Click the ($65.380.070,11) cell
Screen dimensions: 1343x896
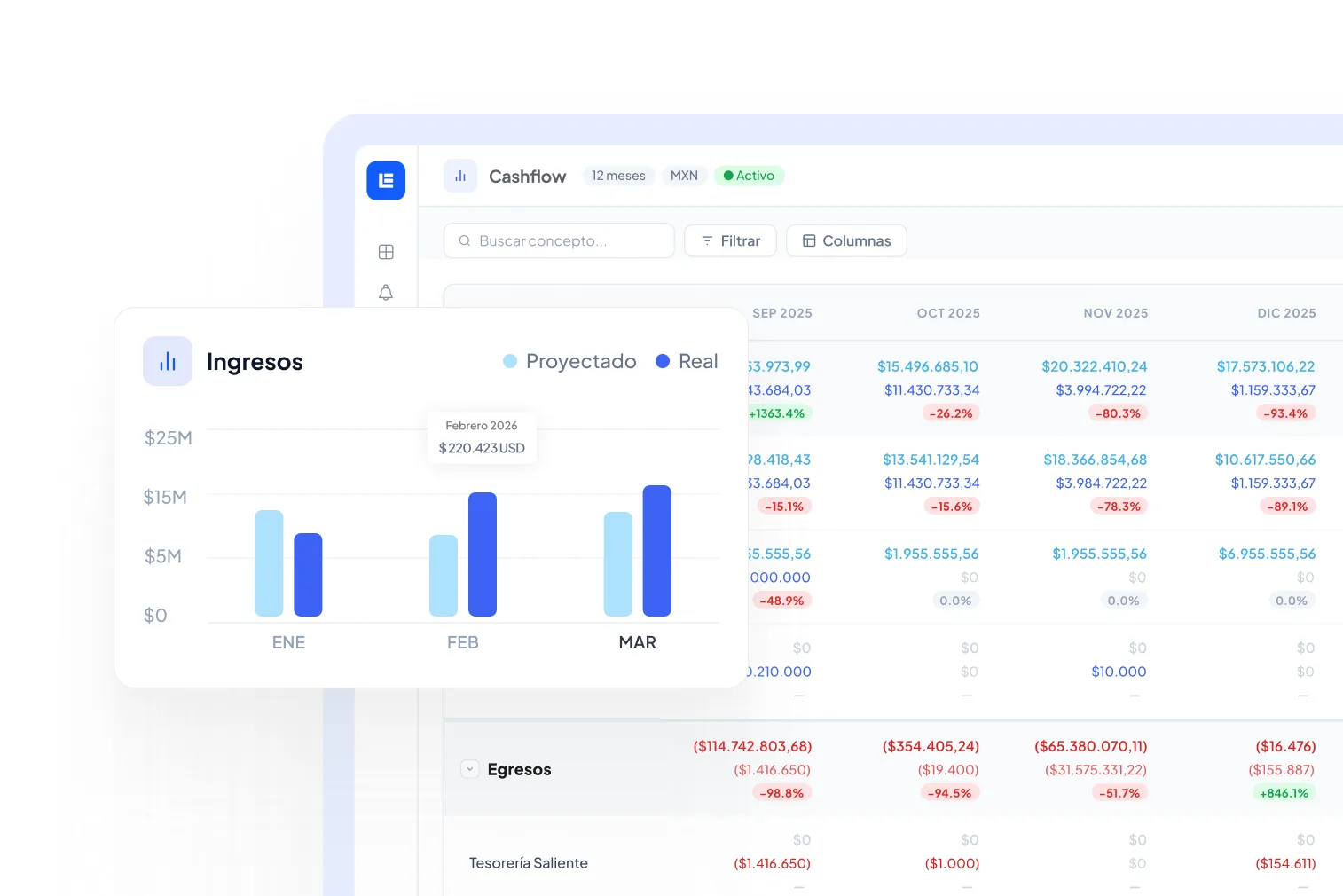(1091, 746)
